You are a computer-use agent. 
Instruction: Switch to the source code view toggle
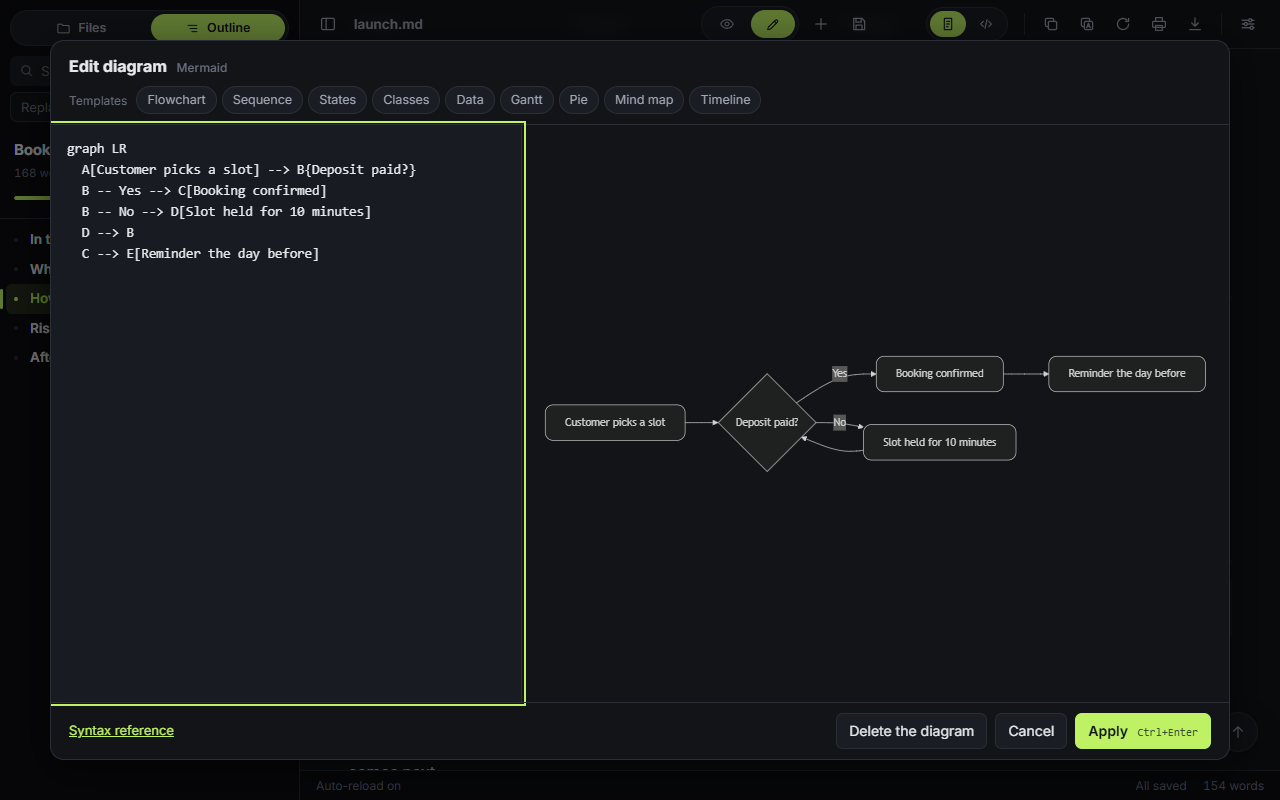tap(986, 24)
